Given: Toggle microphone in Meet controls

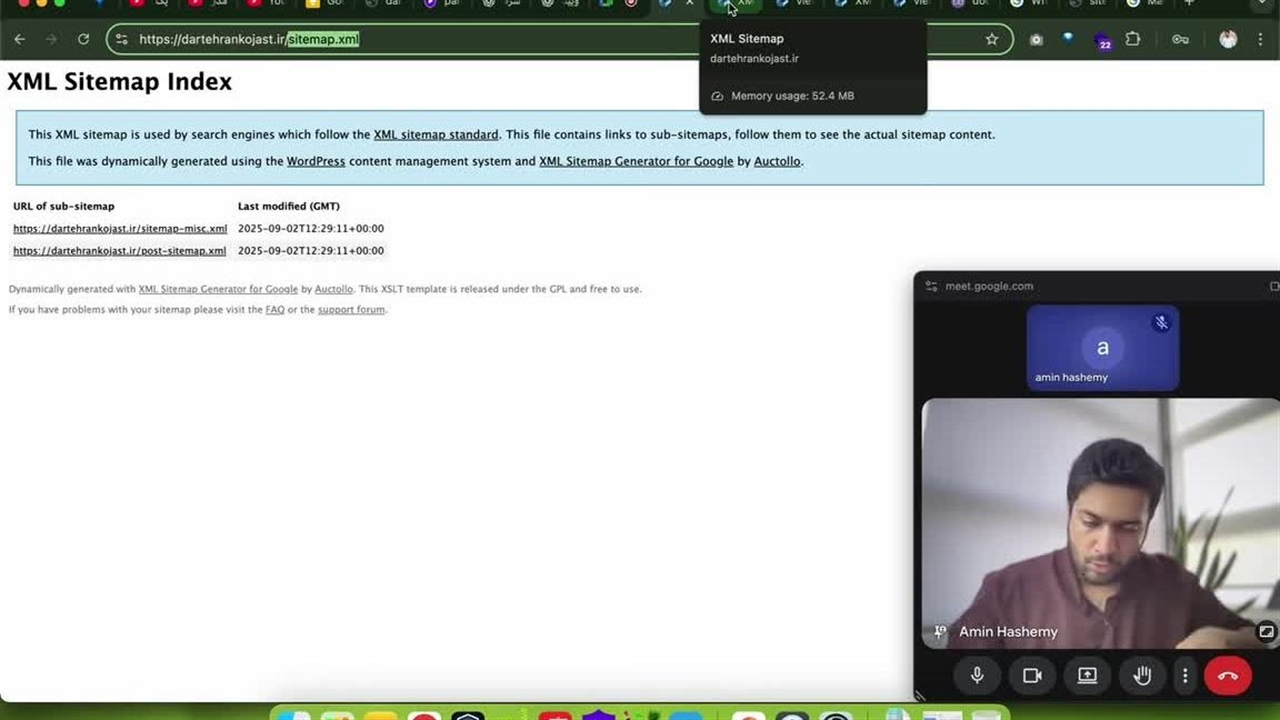Looking at the screenshot, I should click(x=977, y=676).
